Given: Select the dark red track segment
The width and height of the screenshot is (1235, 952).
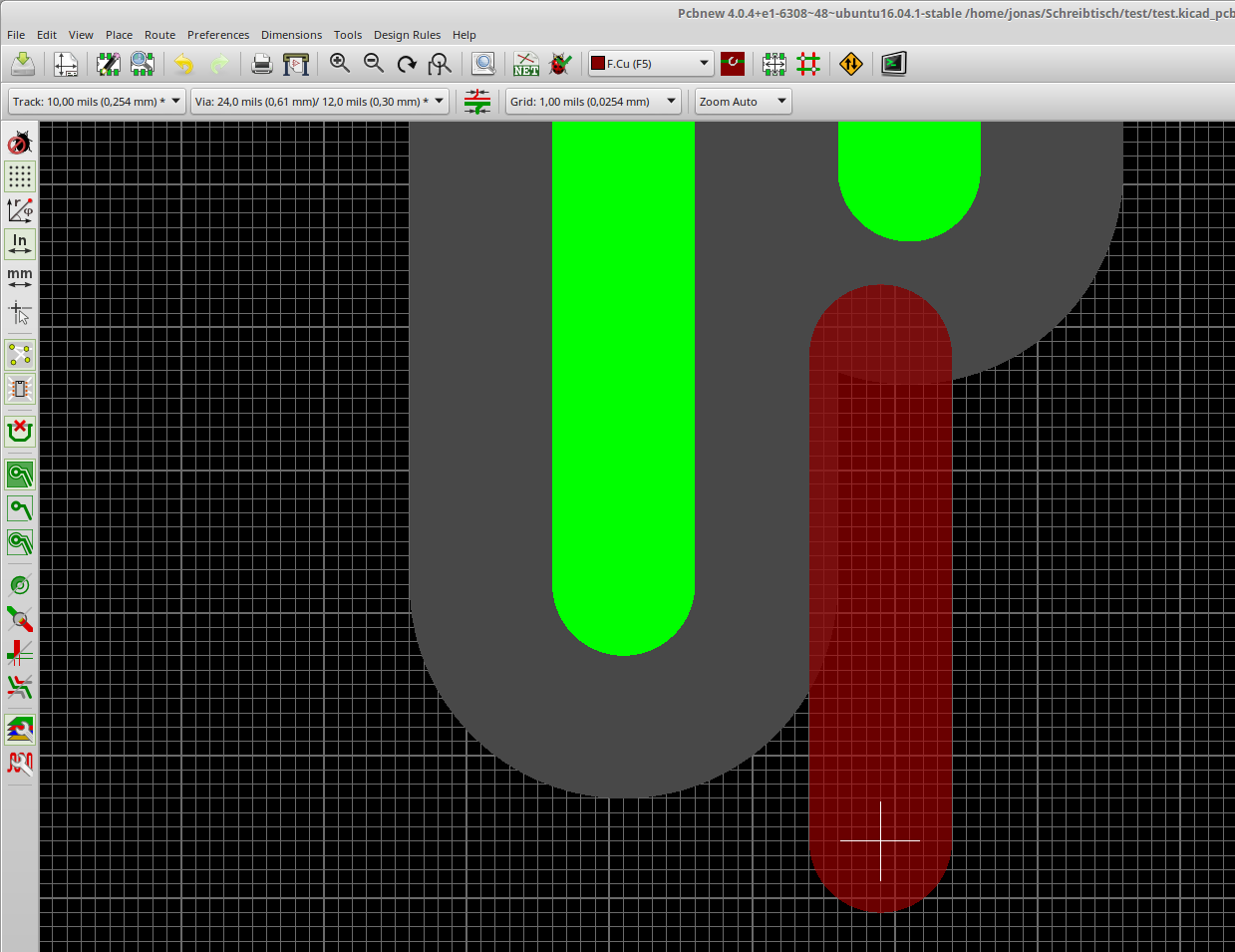Looking at the screenshot, I should click(x=880, y=598).
